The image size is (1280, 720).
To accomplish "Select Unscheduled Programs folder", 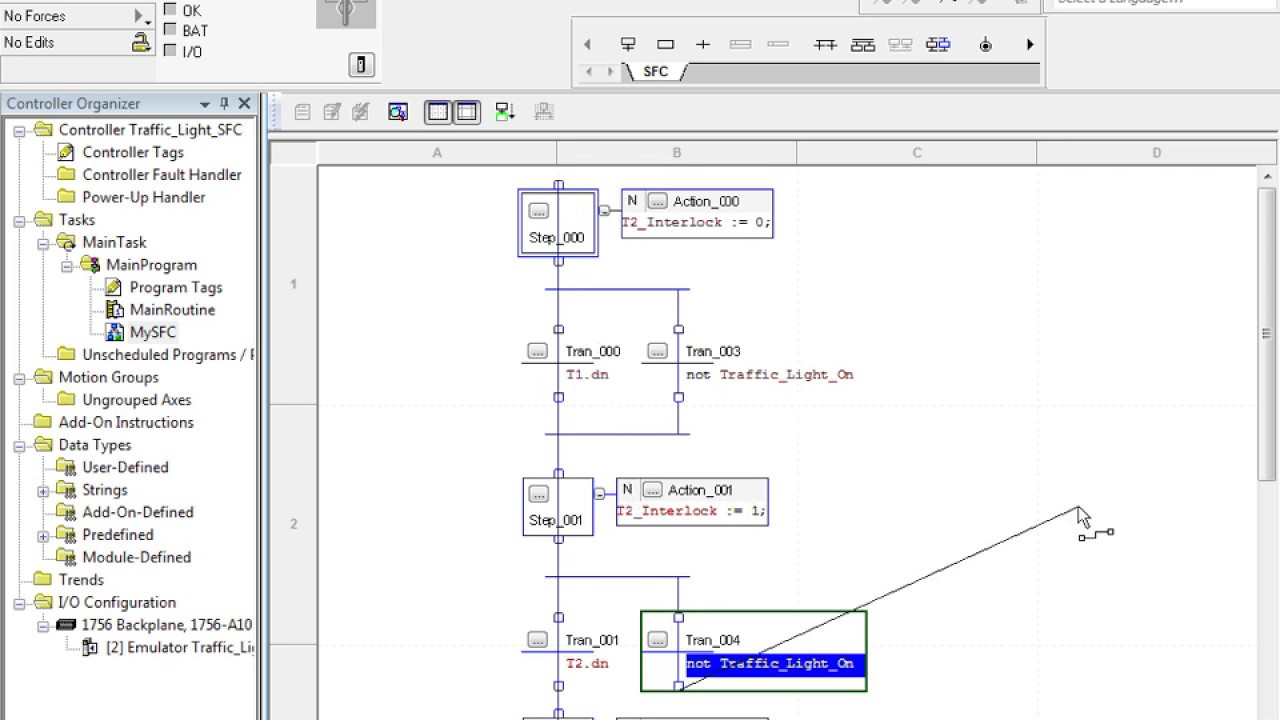I will 168,355.
